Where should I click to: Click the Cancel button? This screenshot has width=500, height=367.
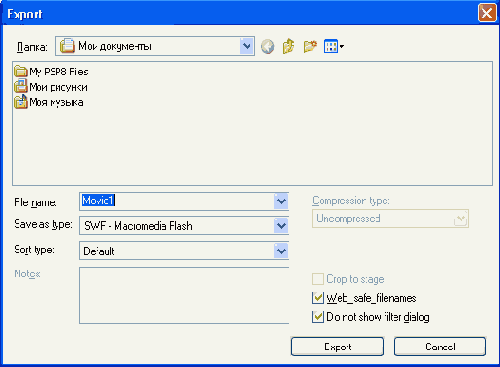pyautogui.click(x=440, y=347)
